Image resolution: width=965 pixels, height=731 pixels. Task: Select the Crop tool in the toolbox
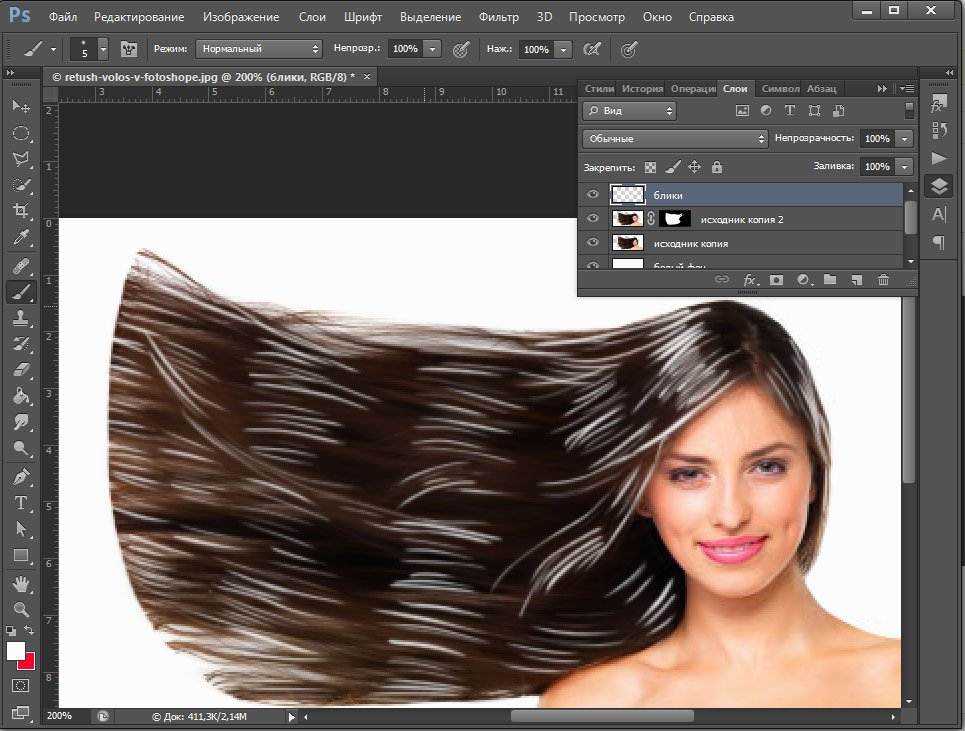click(x=20, y=211)
